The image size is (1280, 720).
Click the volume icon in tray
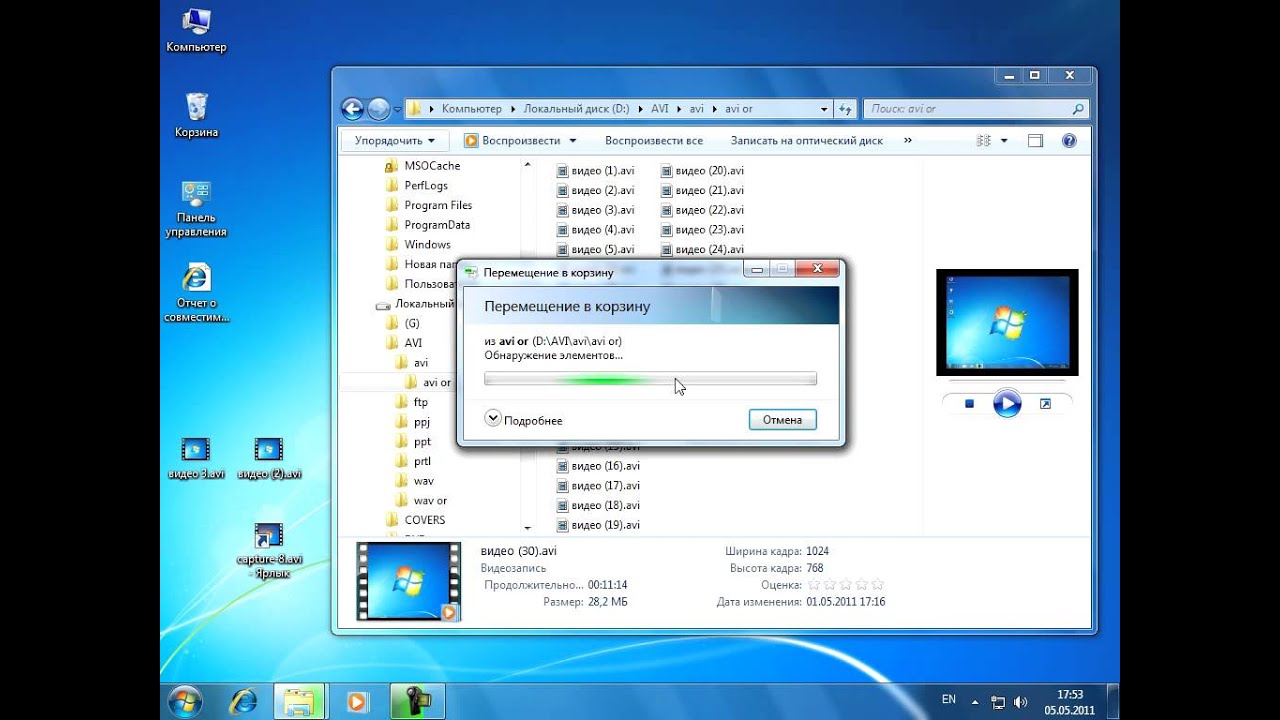[x=1020, y=702]
